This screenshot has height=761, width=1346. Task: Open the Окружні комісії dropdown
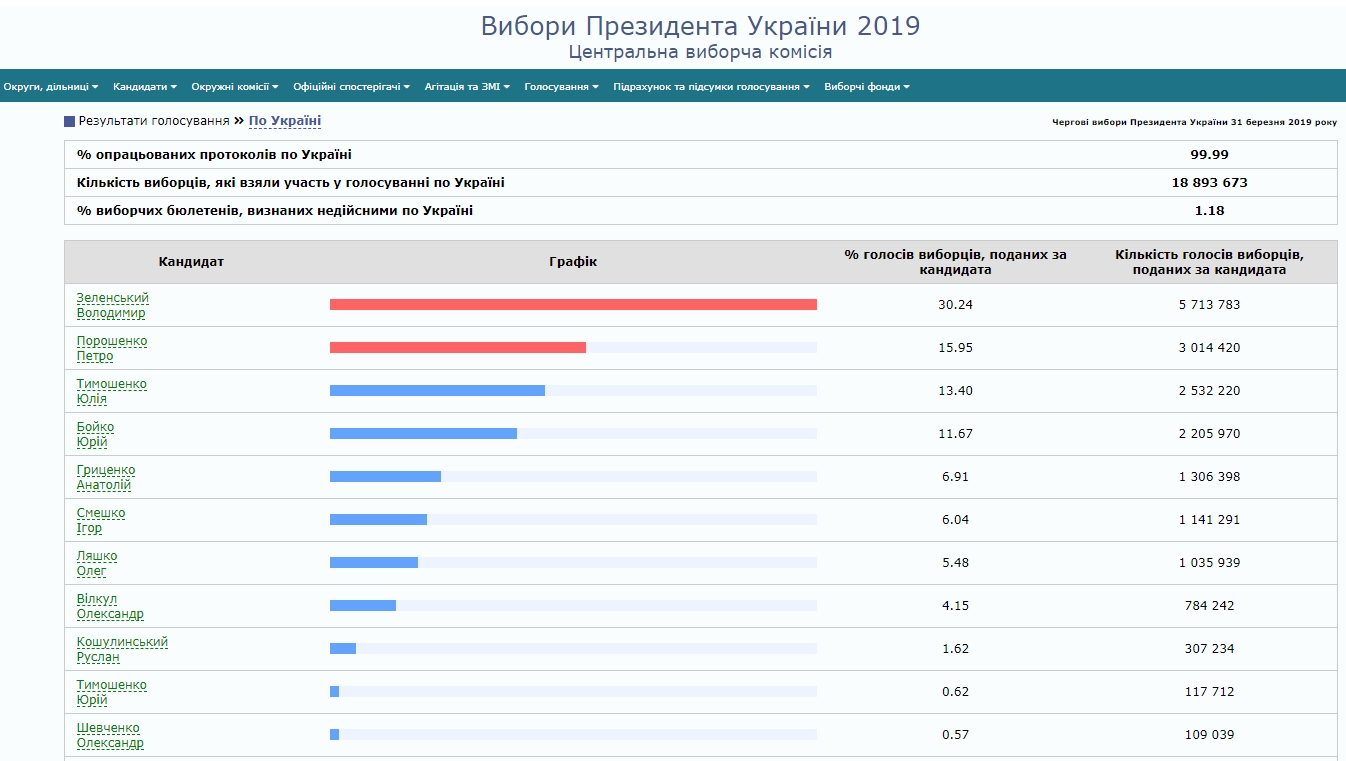[235, 87]
